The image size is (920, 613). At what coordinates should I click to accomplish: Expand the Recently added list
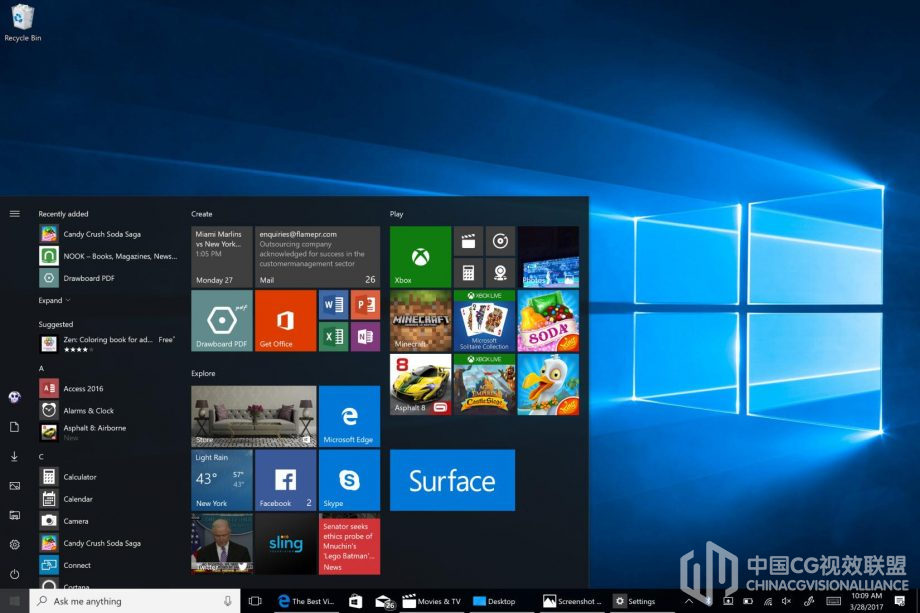tap(54, 300)
